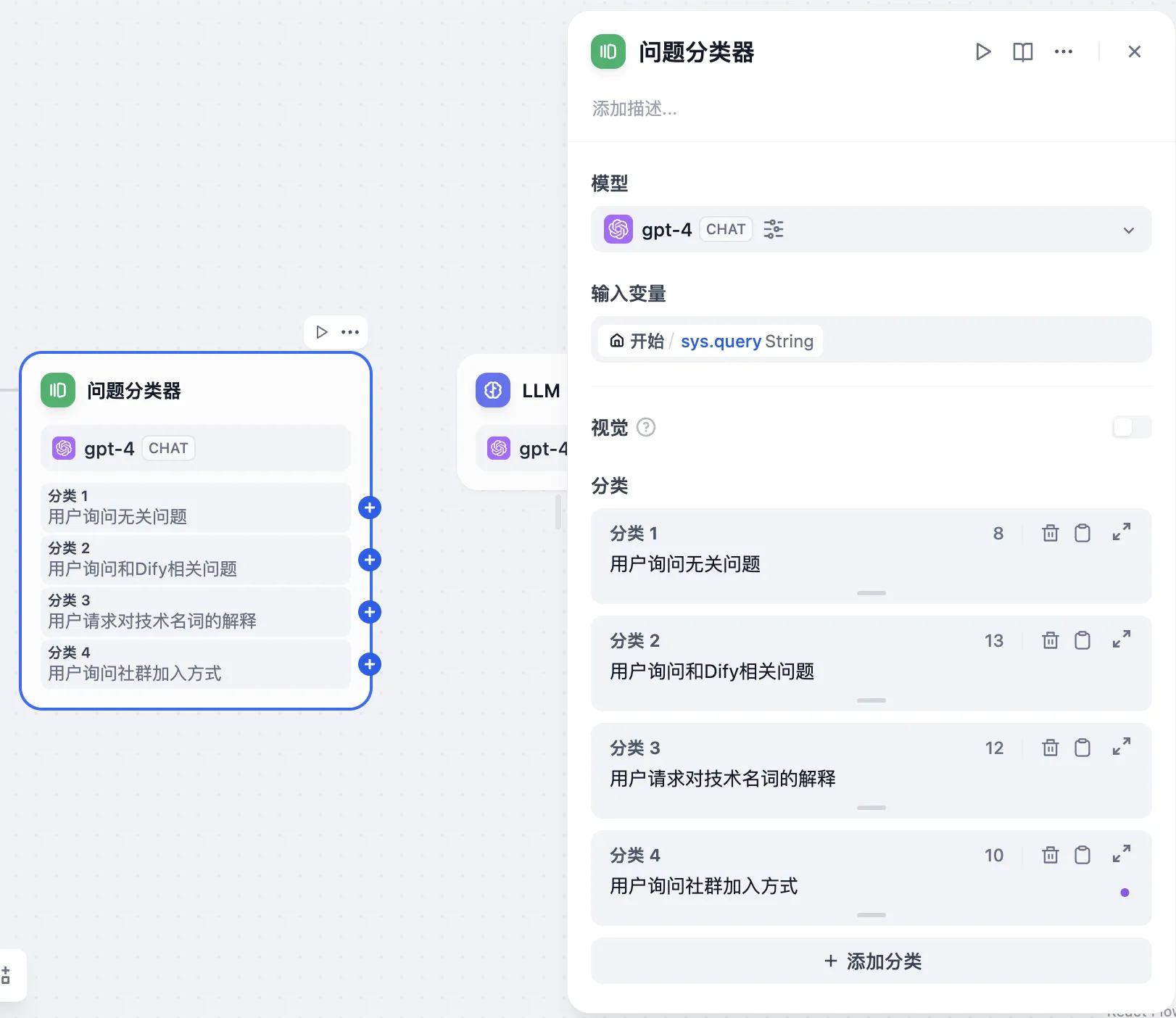Delete the 分类 3 category
1176x1018 pixels.
pyautogui.click(x=1050, y=748)
